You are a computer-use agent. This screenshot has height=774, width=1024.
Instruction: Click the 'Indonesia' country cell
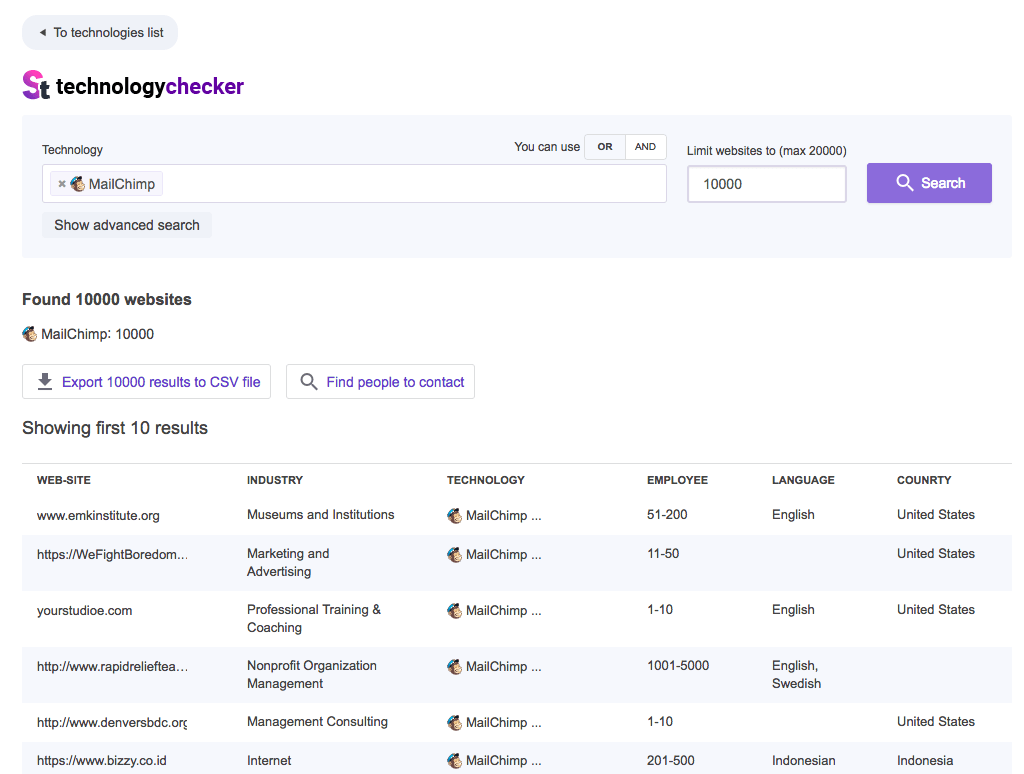tap(925, 761)
